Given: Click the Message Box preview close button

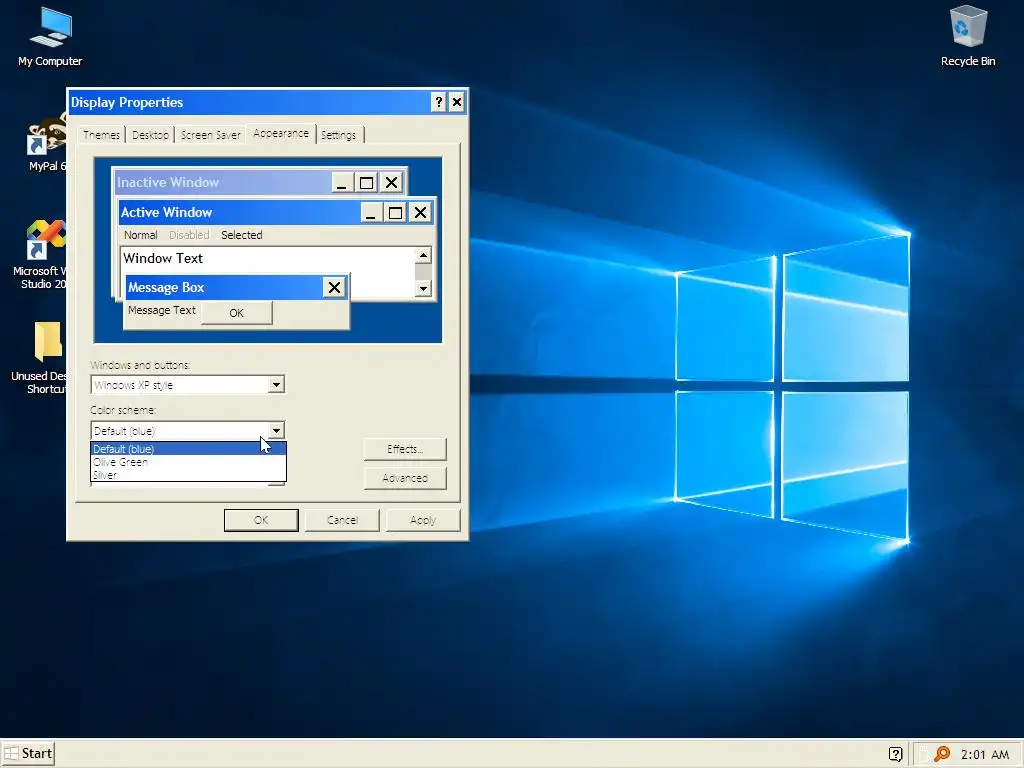Looking at the screenshot, I should point(334,287).
